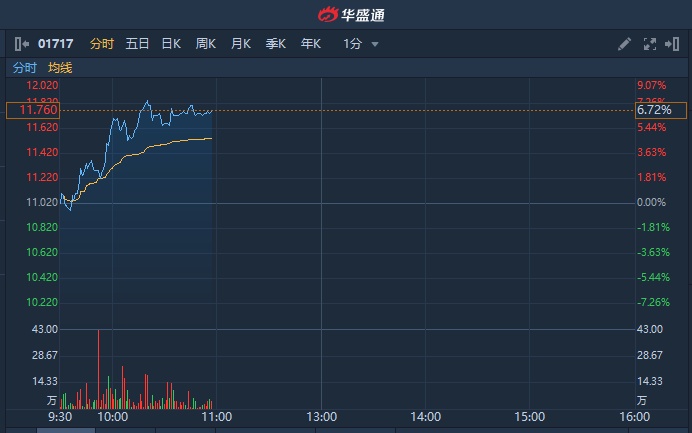
Task: Switch to the 分时 intraday tab
Action: 102,44
